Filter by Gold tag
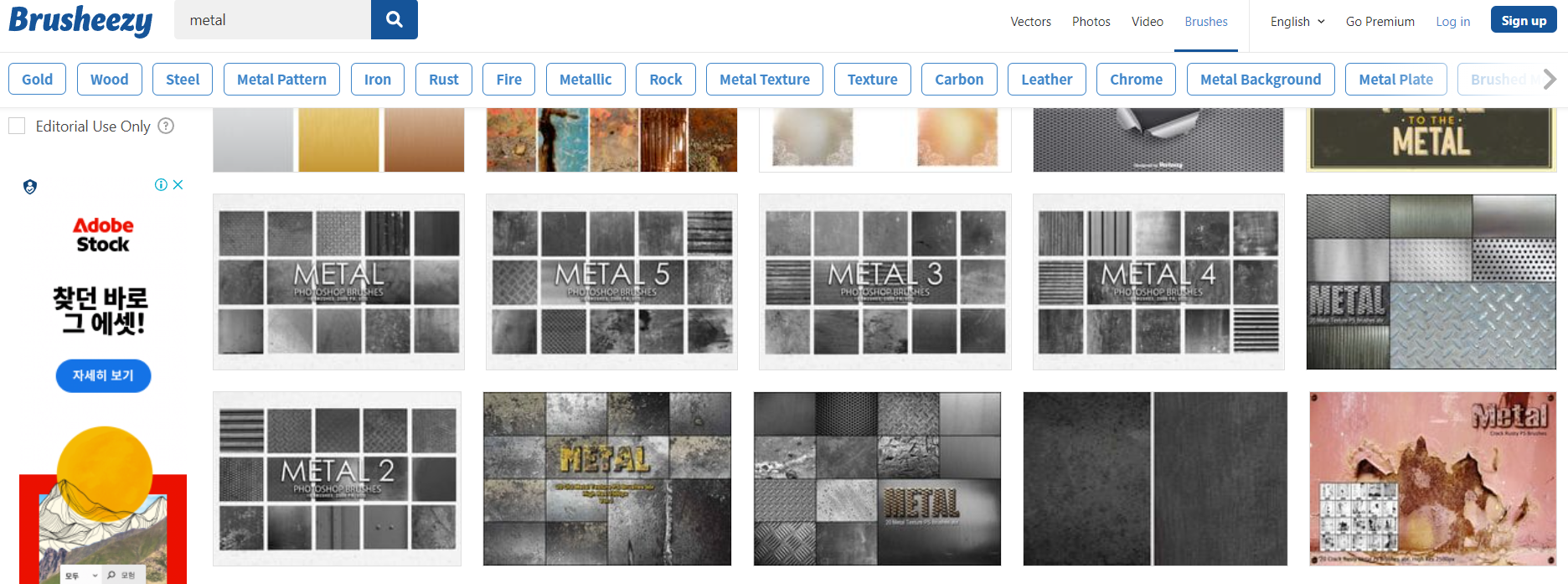Viewport: 1568px width, 584px height. pyautogui.click(x=38, y=80)
